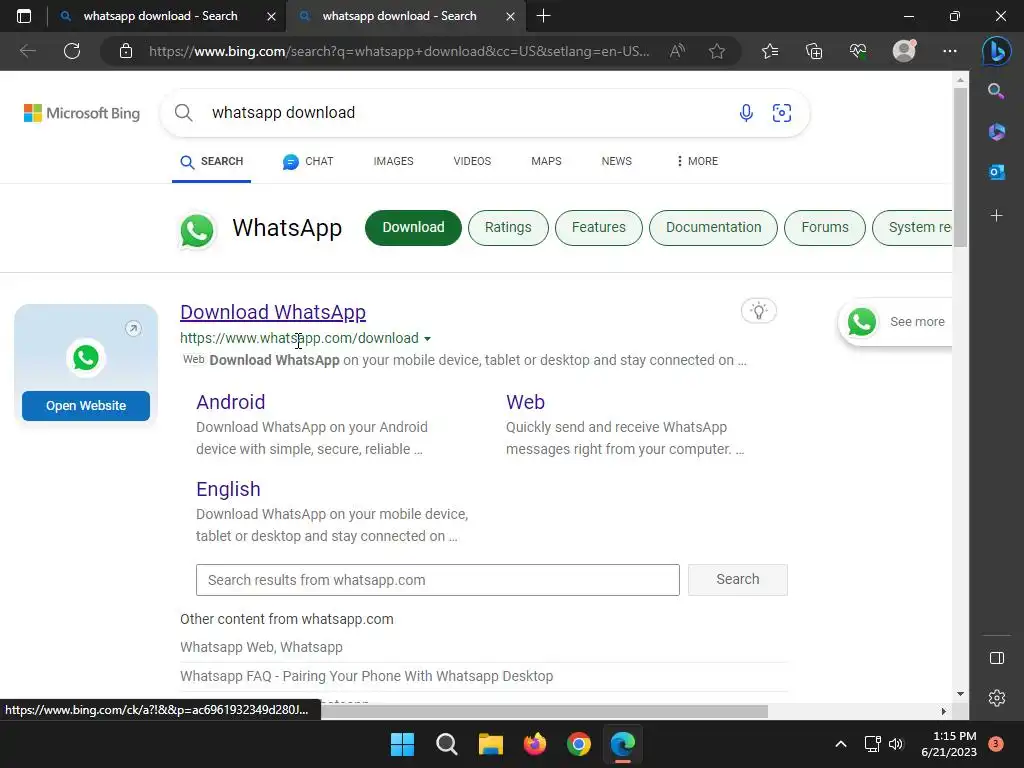Viewport: 1024px width, 768px height.
Task: Focus the Search results from whatsapp.com field
Action: point(438,580)
